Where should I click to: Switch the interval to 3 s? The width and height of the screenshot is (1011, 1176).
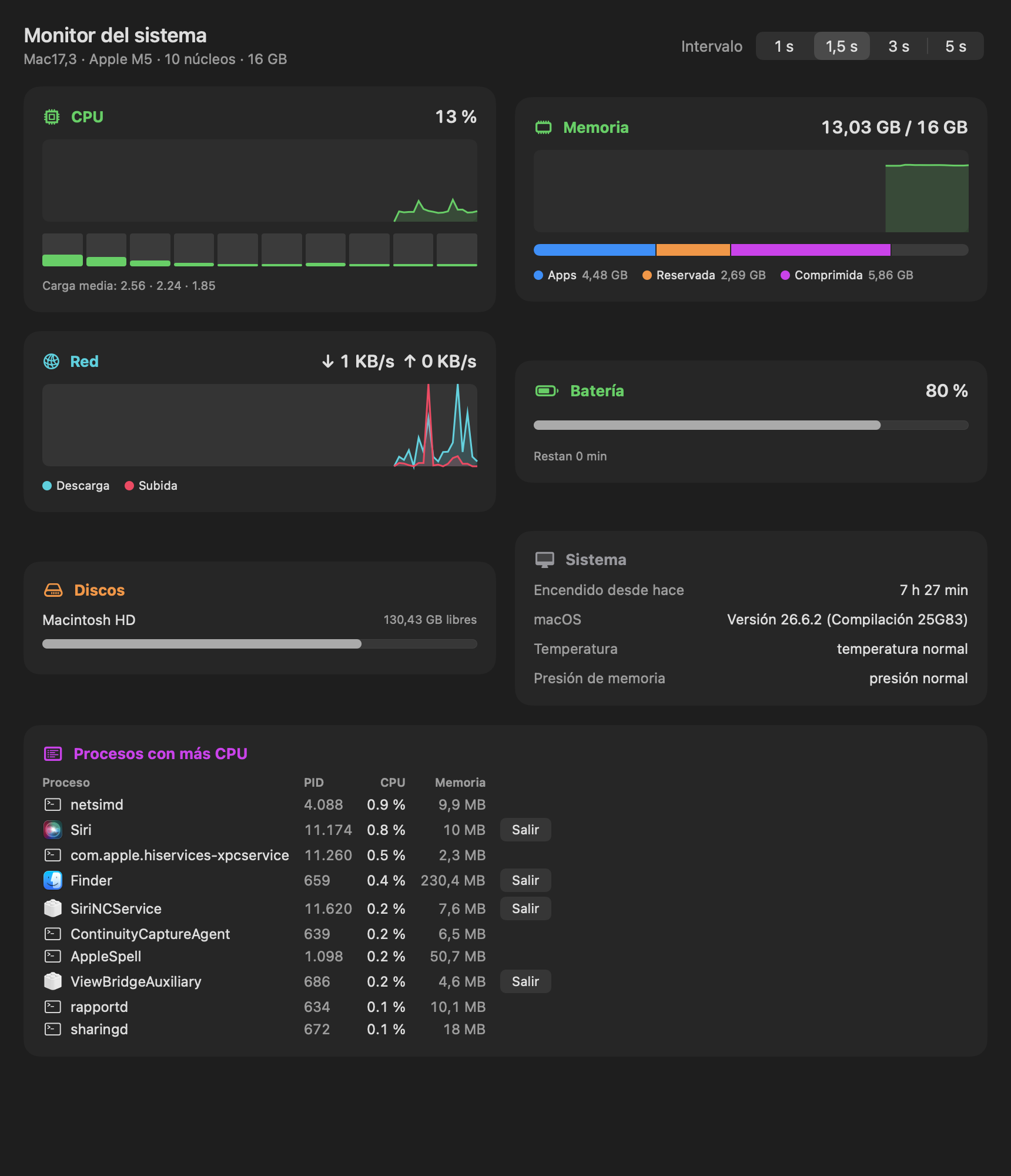click(x=899, y=46)
